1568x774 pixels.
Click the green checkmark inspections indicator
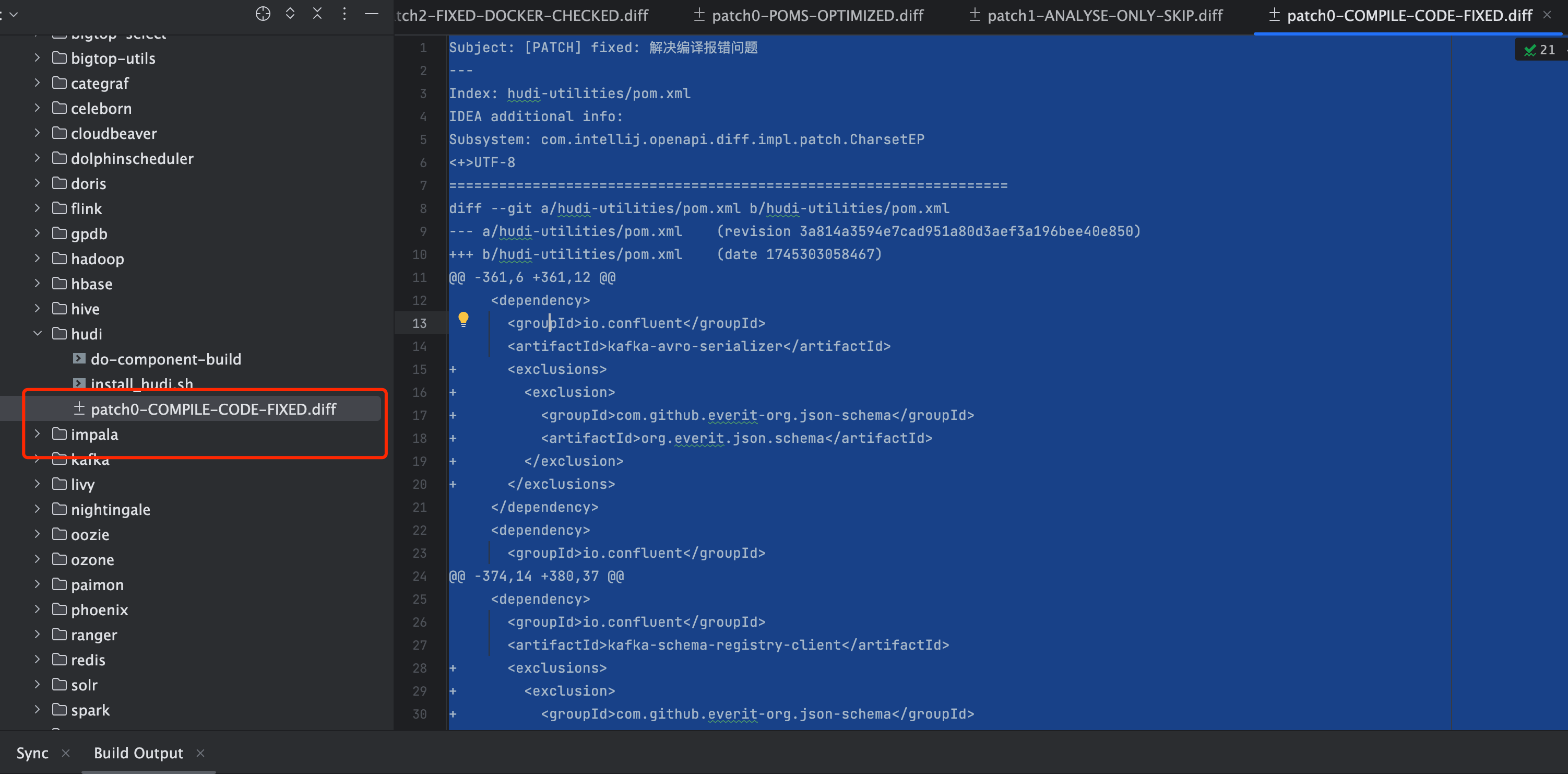(x=1538, y=50)
